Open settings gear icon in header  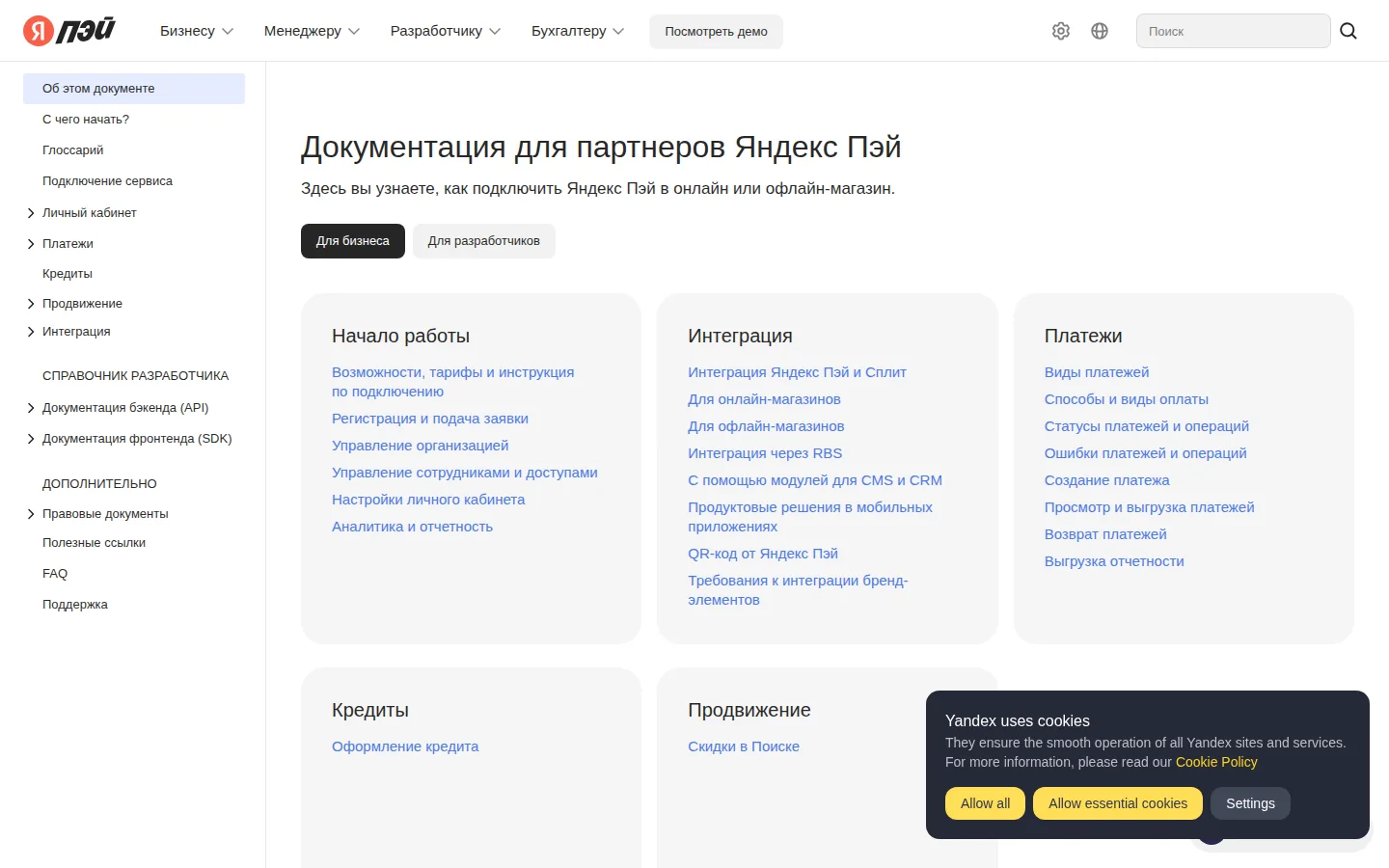point(1061,31)
